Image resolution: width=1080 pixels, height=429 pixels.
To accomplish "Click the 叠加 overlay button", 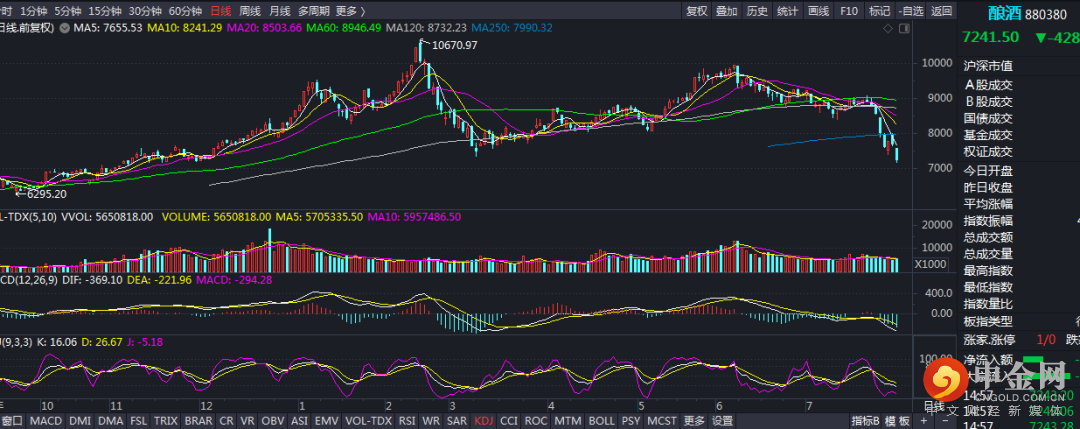I will [x=727, y=11].
